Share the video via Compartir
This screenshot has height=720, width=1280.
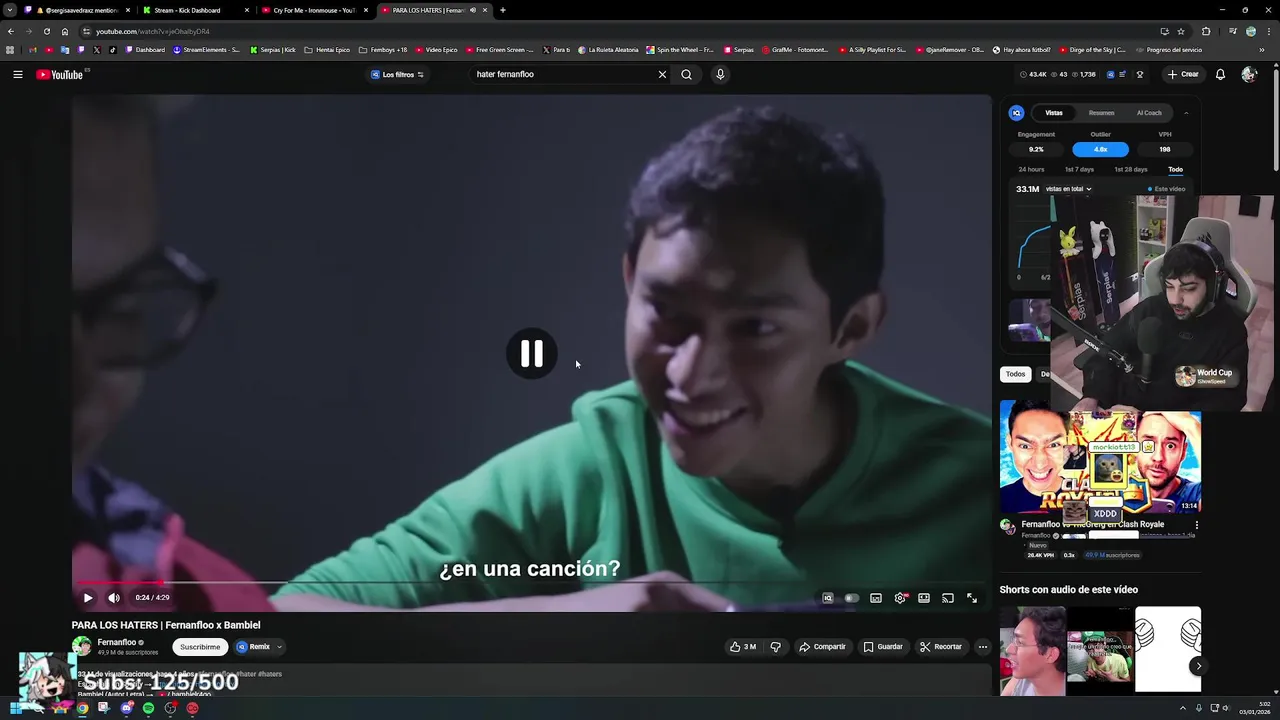(822, 647)
